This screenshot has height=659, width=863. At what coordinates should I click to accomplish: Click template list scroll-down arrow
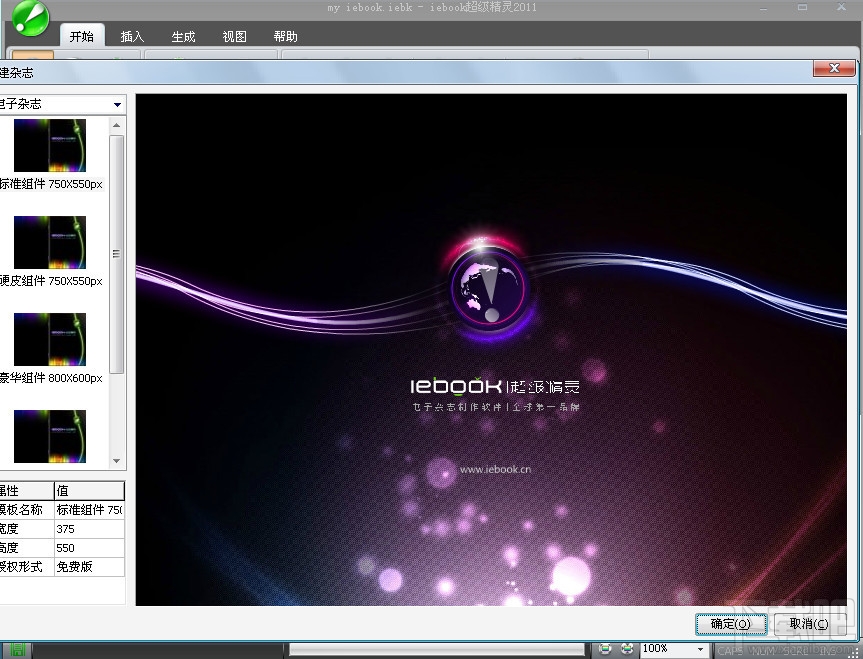pos(117,461)
